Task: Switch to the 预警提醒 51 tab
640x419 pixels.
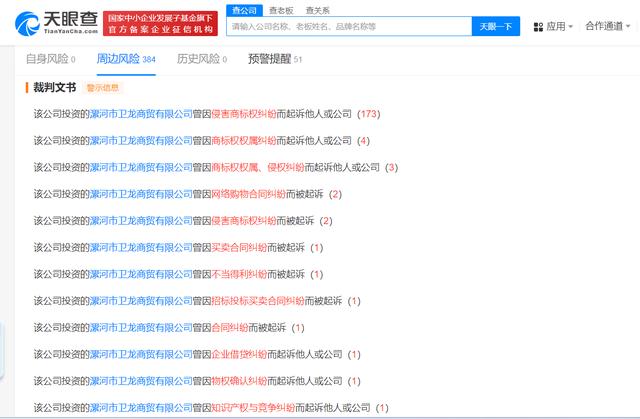Action: pos(275,59)
